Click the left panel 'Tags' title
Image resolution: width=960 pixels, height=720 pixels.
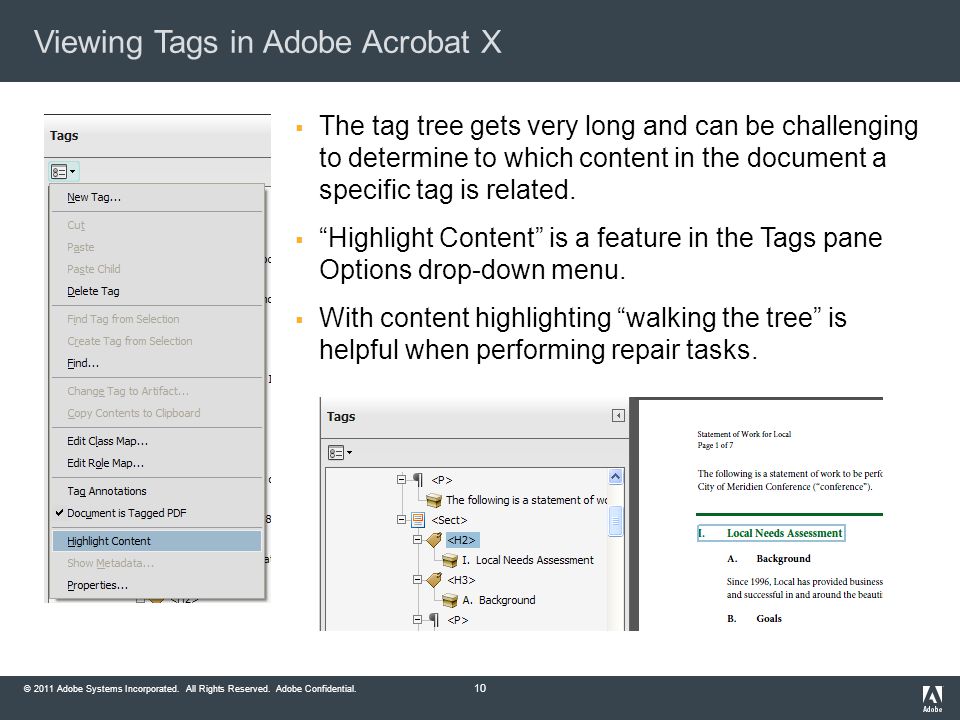tap(64, 135)
